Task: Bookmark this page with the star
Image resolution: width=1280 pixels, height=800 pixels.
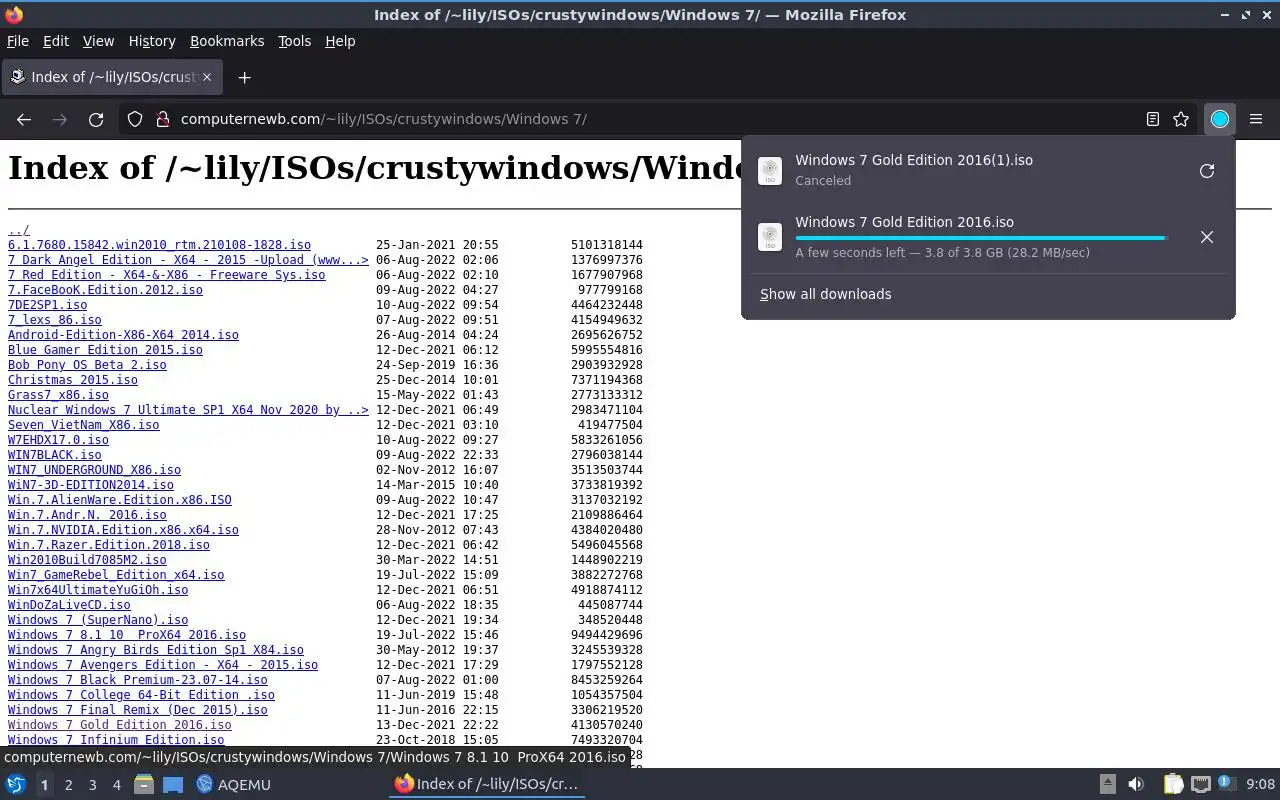Action: click(1181, 119)
